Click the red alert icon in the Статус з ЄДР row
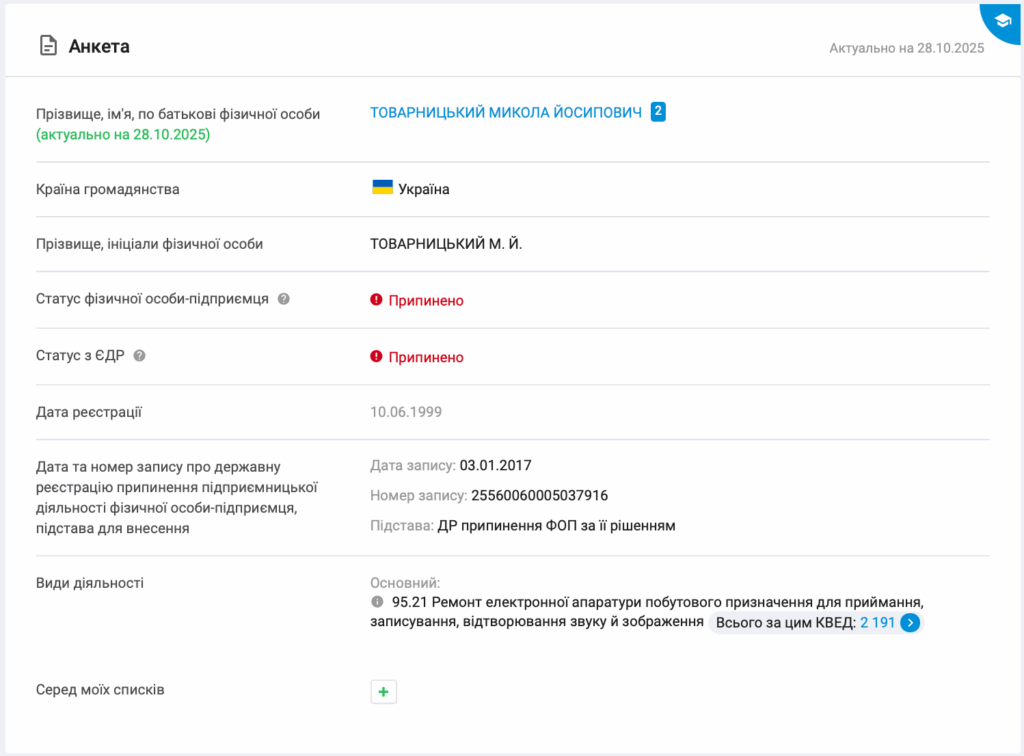The height and width of the screenshot is (756, 1024). tap(377, 356)
